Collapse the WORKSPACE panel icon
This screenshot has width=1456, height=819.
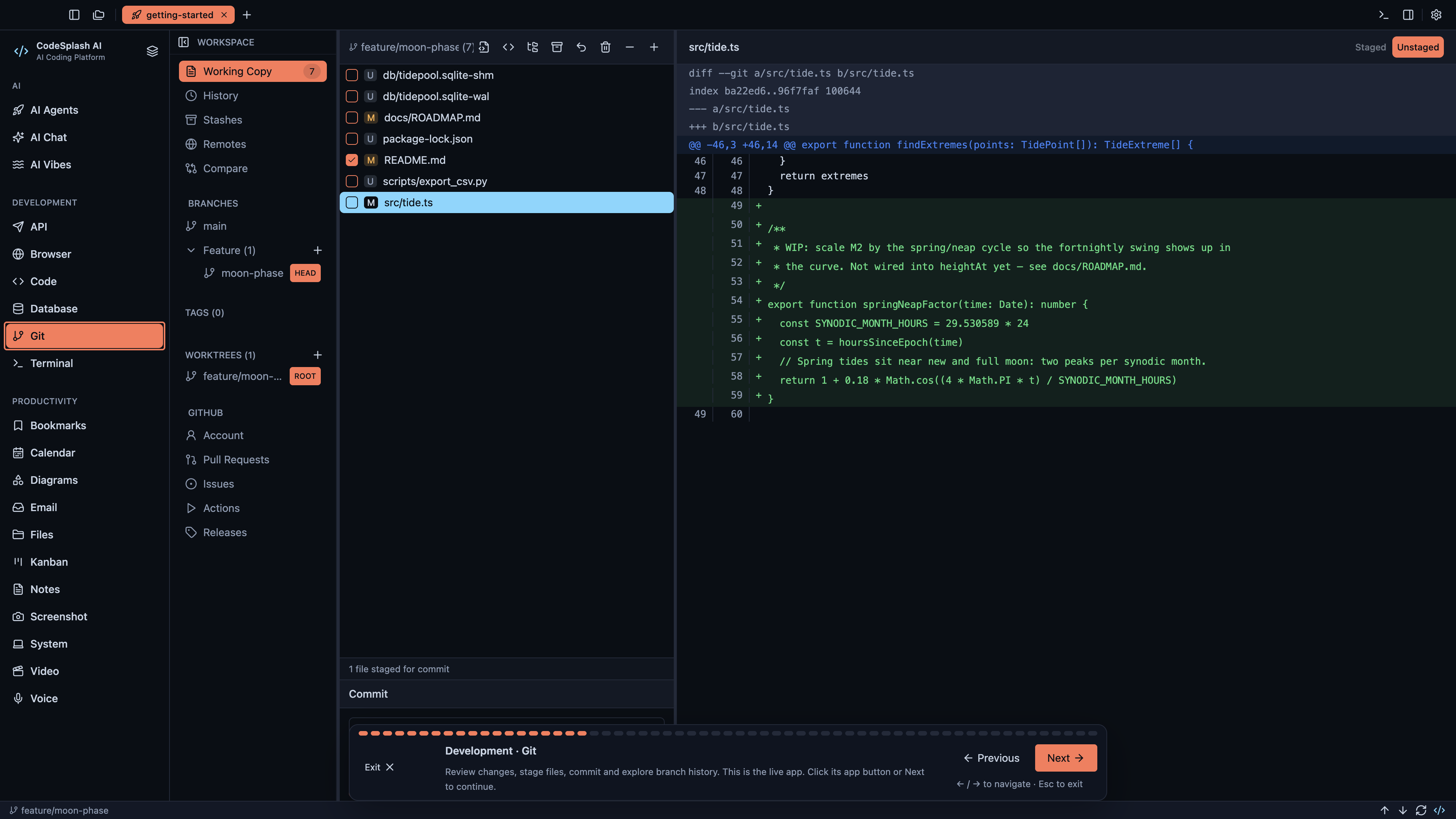pos(184,42)
